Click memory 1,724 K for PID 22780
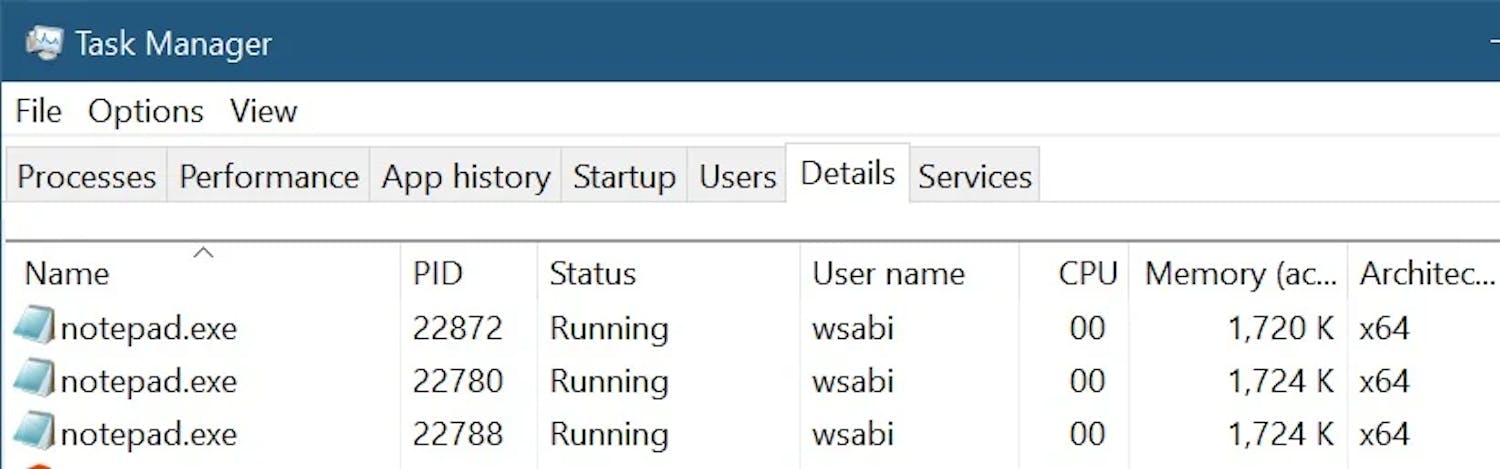This screenshot has height=469, width=1500. tap(1281, 381)
